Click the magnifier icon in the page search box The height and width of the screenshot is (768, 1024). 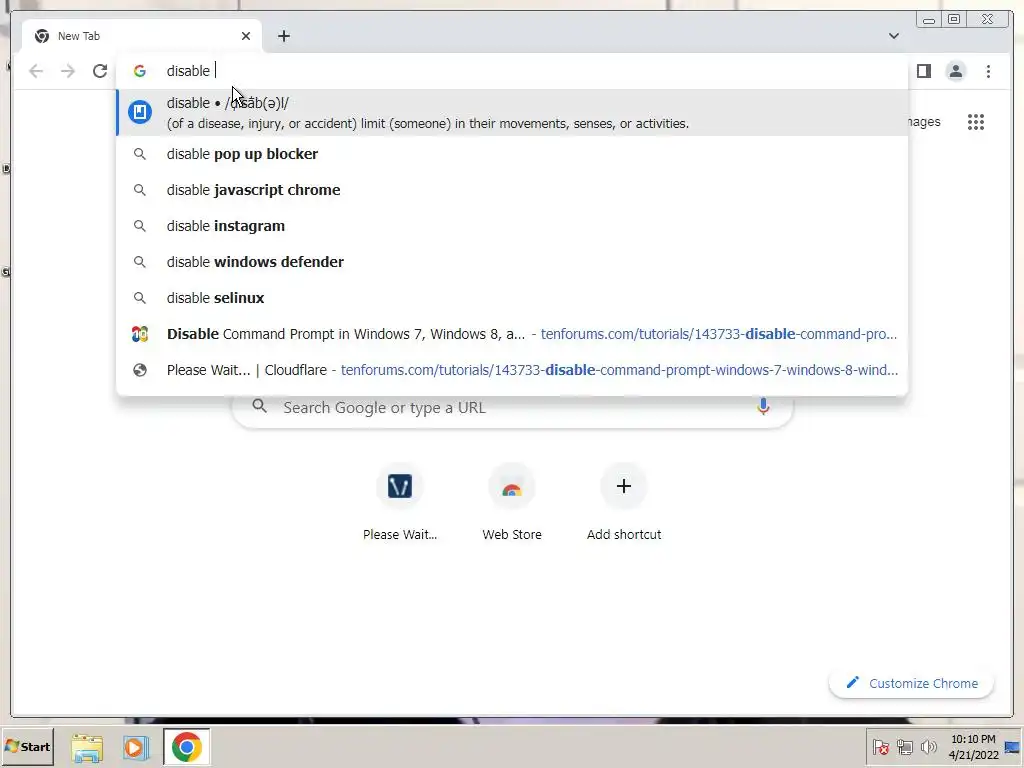259,406
